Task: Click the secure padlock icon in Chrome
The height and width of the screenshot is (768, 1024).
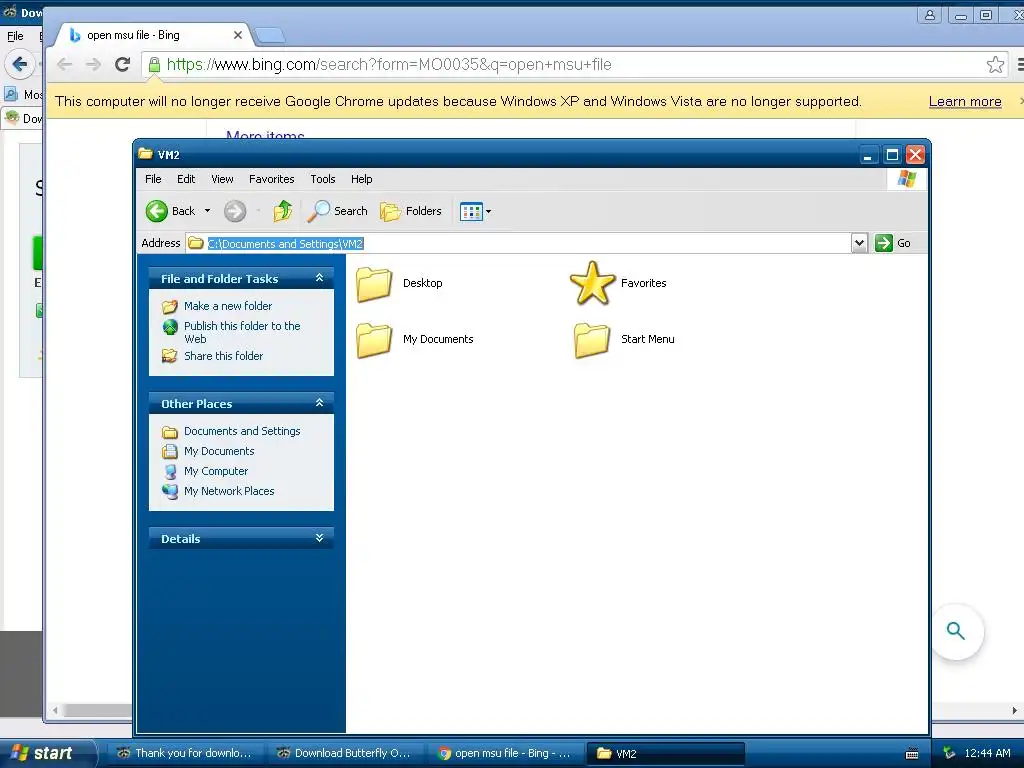Action: (x=154, y=64)
